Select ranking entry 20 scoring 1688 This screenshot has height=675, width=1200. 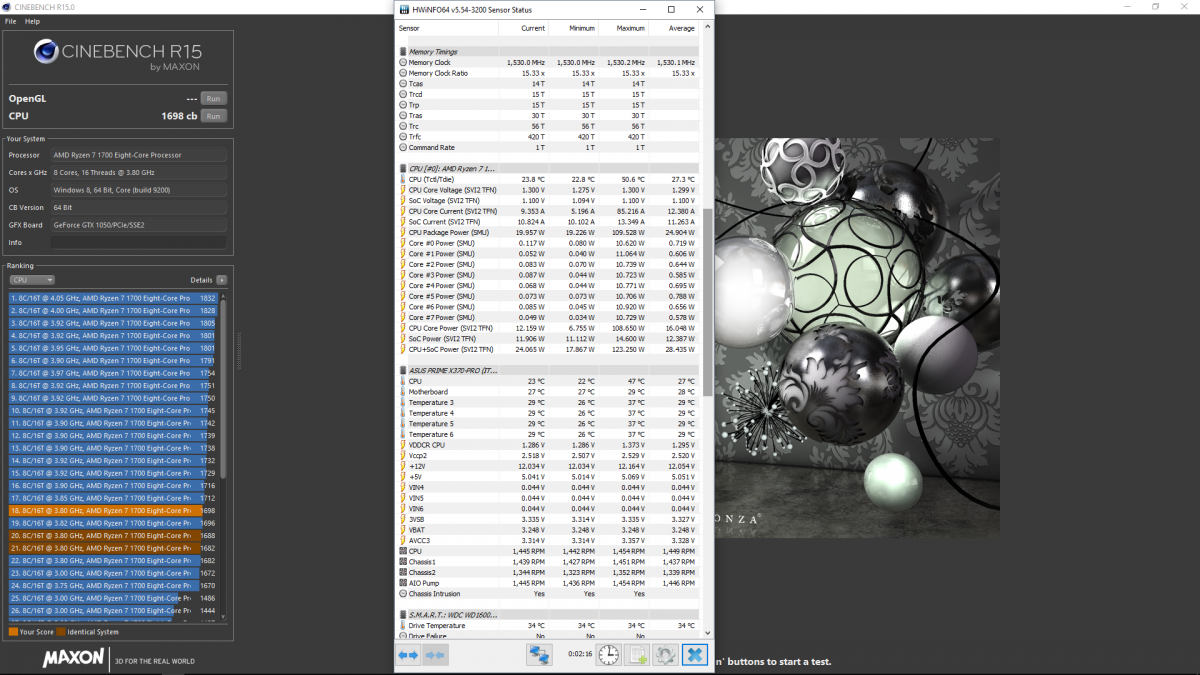113,535
